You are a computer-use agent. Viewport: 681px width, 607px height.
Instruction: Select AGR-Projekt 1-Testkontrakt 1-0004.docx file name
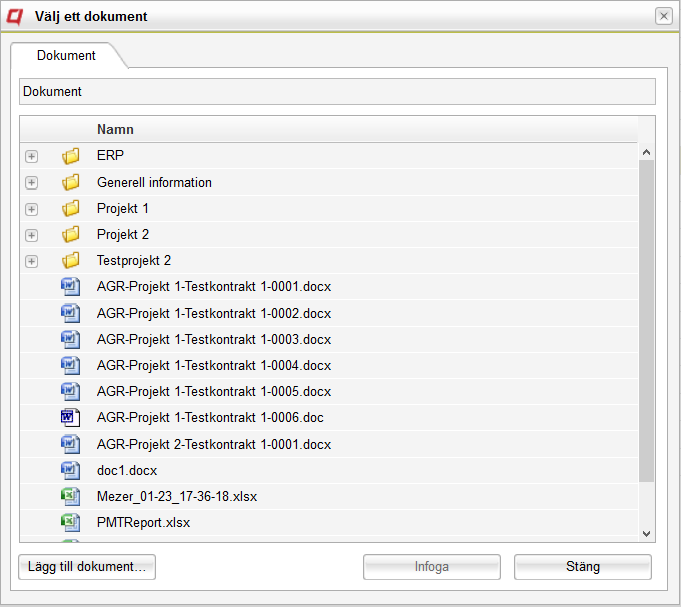point(214,366)
